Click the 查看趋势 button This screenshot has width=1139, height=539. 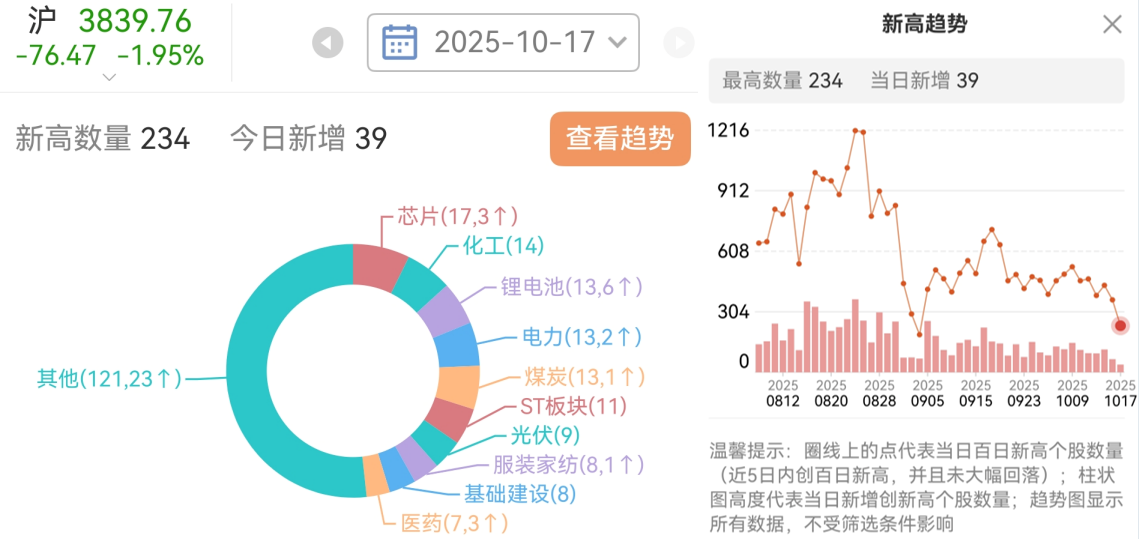[620, 139]
